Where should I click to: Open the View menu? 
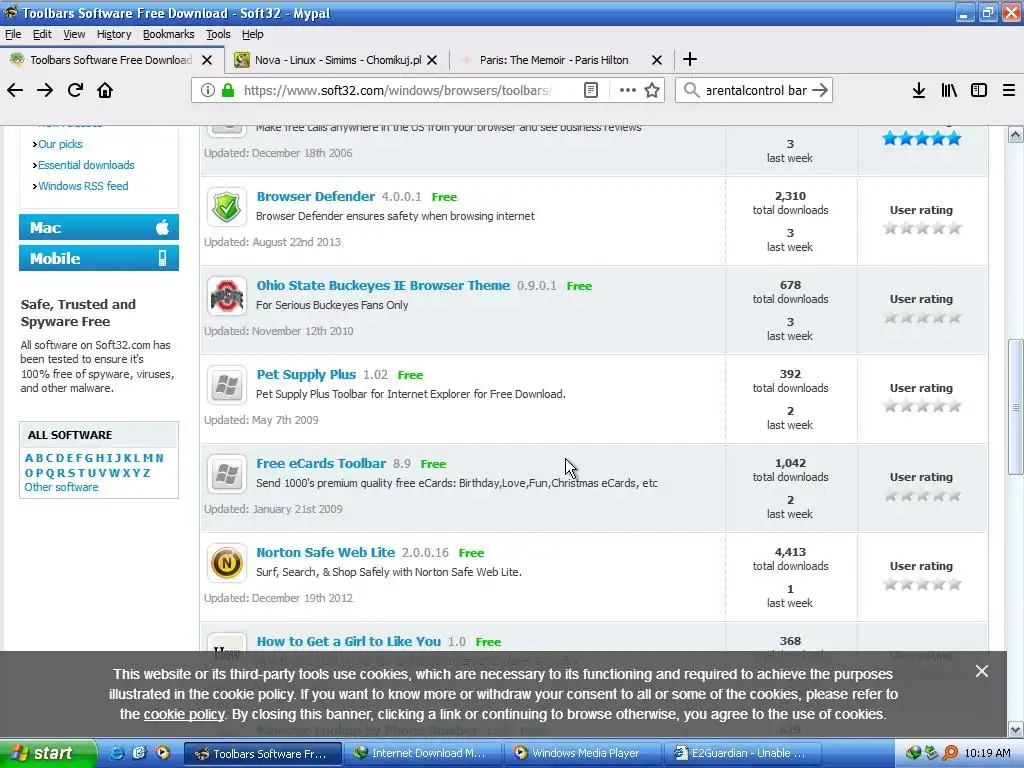click(74, 34)
